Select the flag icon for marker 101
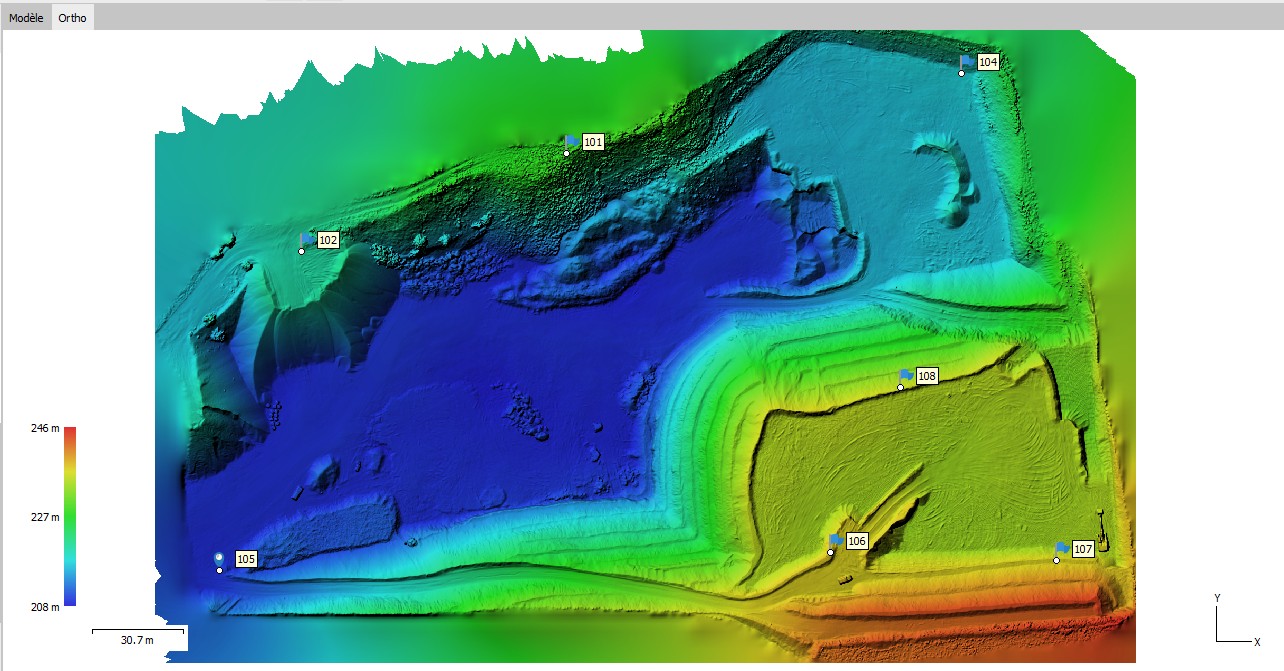Viewport: 1284px width, 671px height. click(x=570, y=138)
